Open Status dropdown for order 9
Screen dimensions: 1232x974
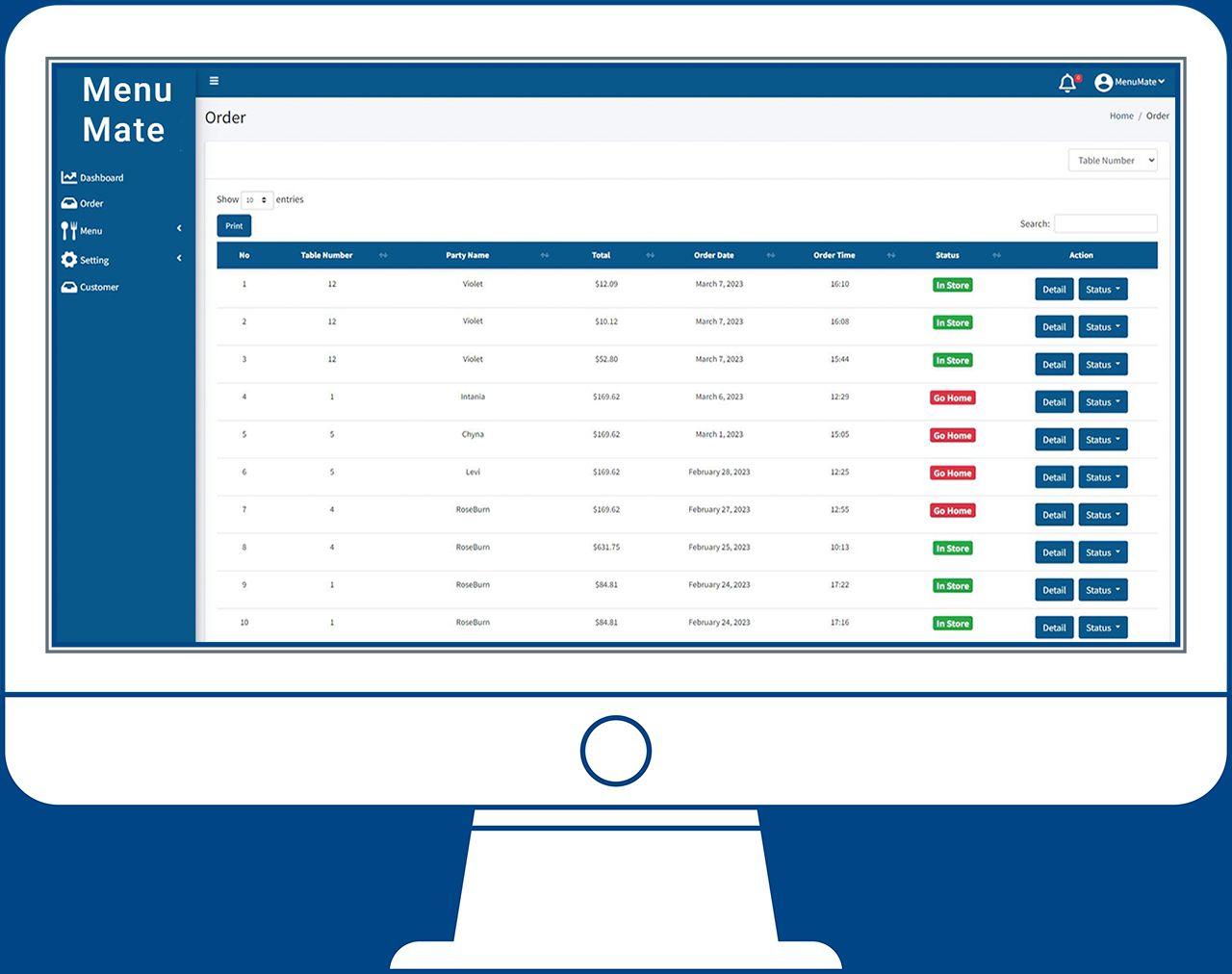pyautogui.click(x=1103, y=590)
